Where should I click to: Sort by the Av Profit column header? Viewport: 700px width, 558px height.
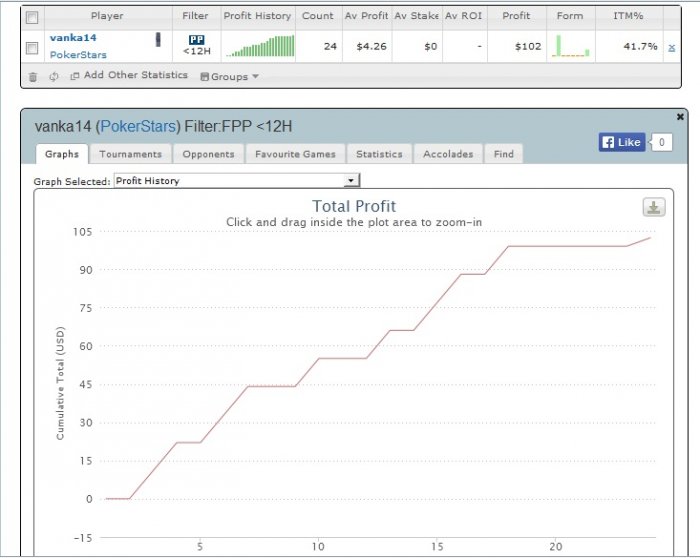pos(367,16)
